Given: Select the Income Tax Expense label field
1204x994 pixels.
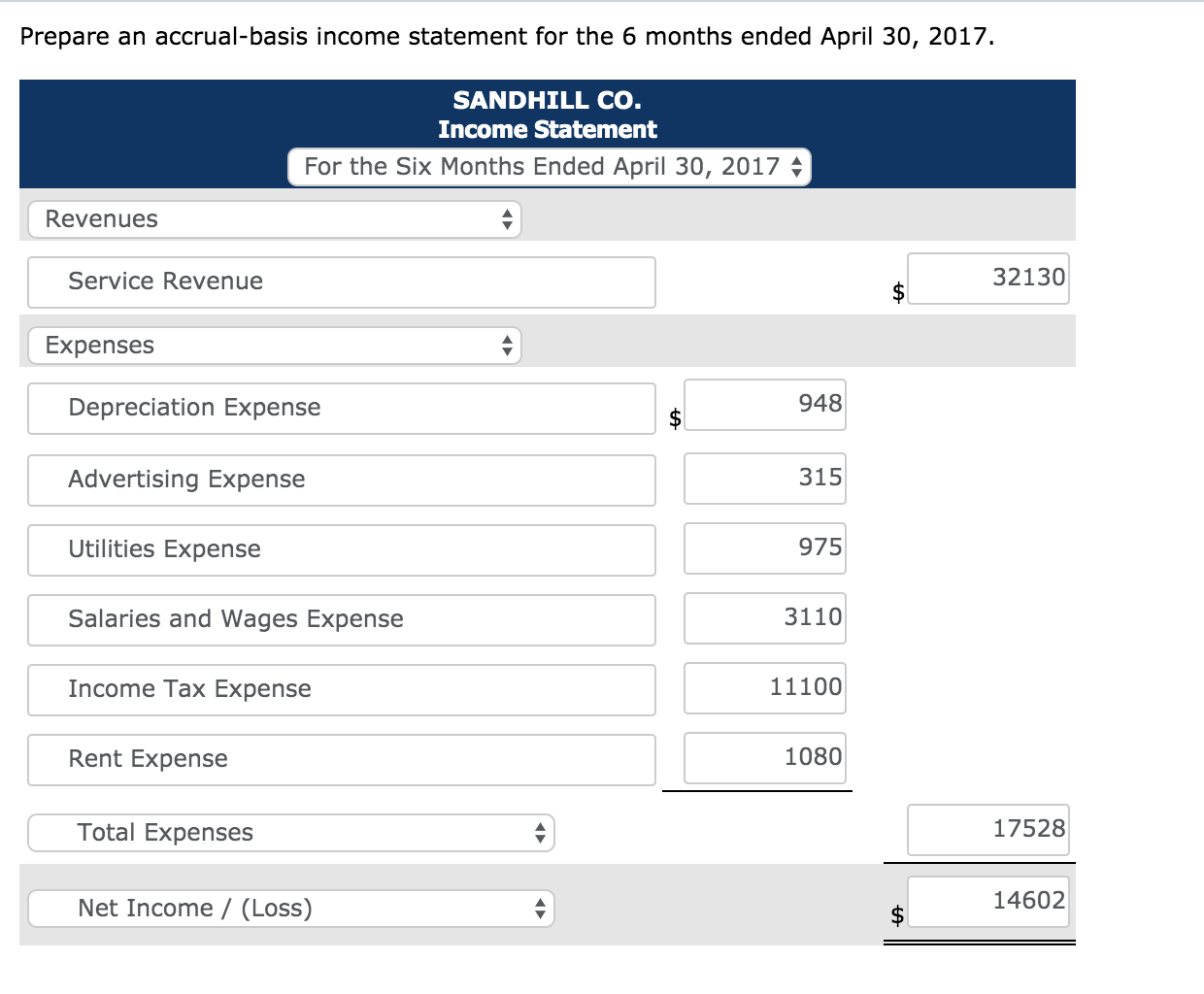Looking at the screenshot, I should click(341, 689).
